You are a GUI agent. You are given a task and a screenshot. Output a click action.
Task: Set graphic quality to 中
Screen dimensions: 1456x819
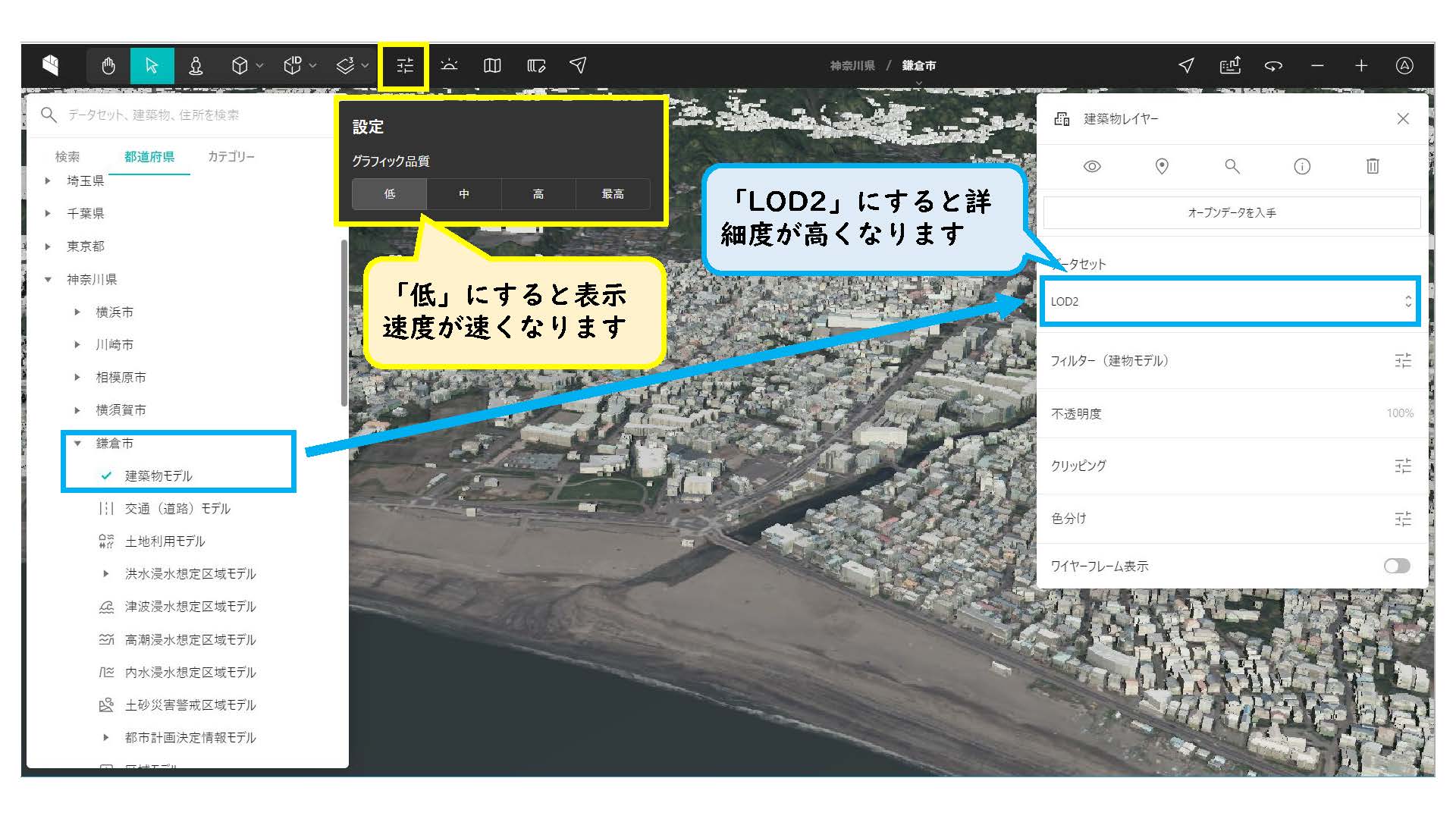(x=464, y=194)
